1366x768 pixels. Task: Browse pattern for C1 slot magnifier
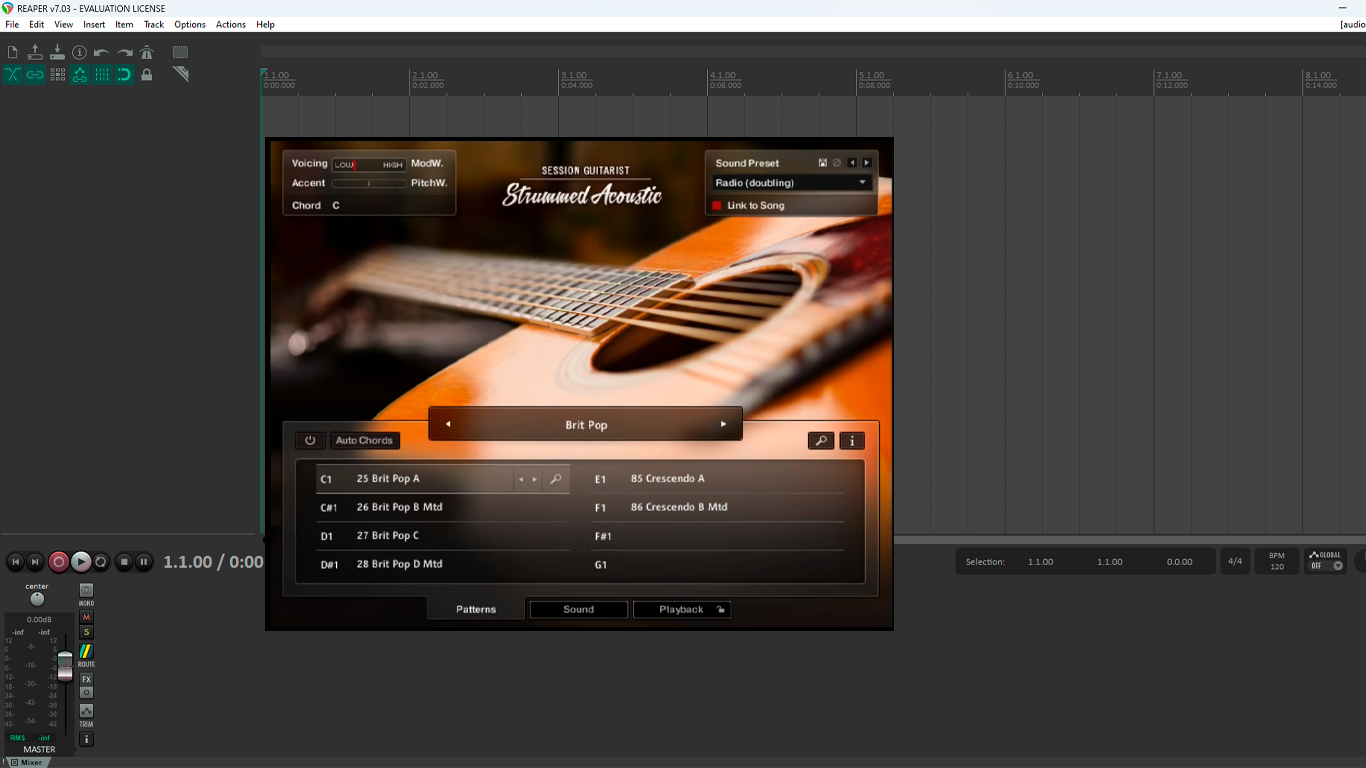tap(556, 479)
